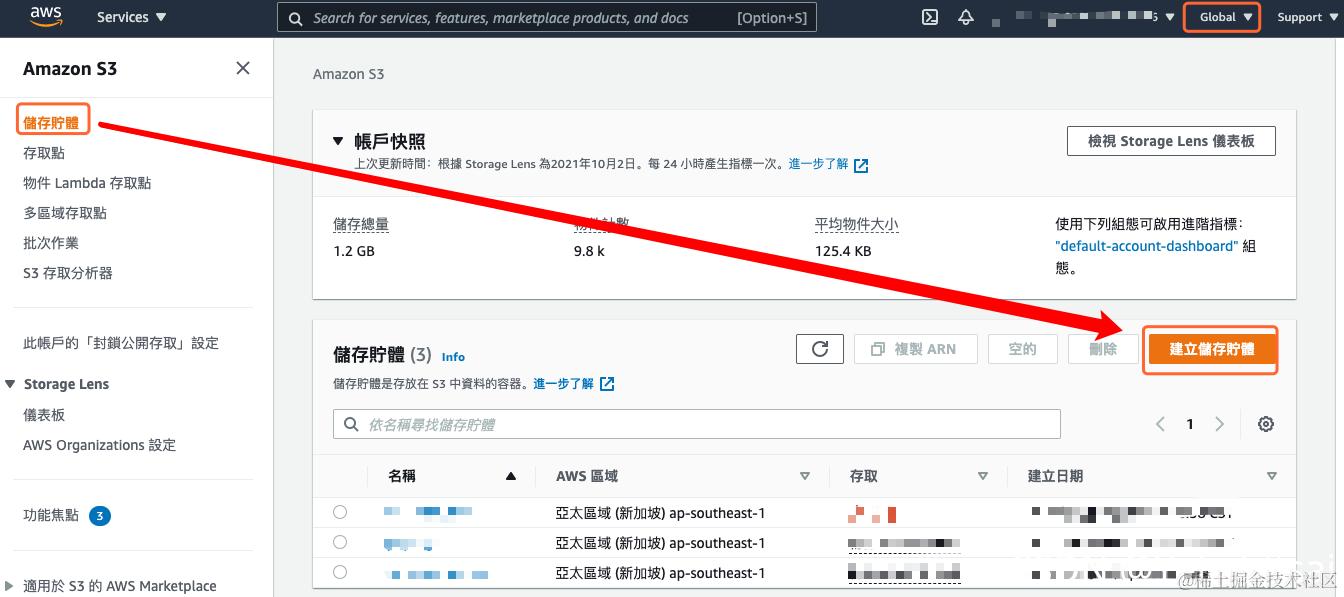Open 多區域存取點 in the sidebar
Image resolution: width=1344 pixels, height=597 pixels.
click(65, 213)
